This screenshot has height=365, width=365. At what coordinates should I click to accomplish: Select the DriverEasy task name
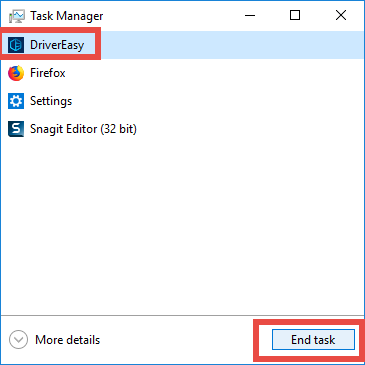(57, 45)
